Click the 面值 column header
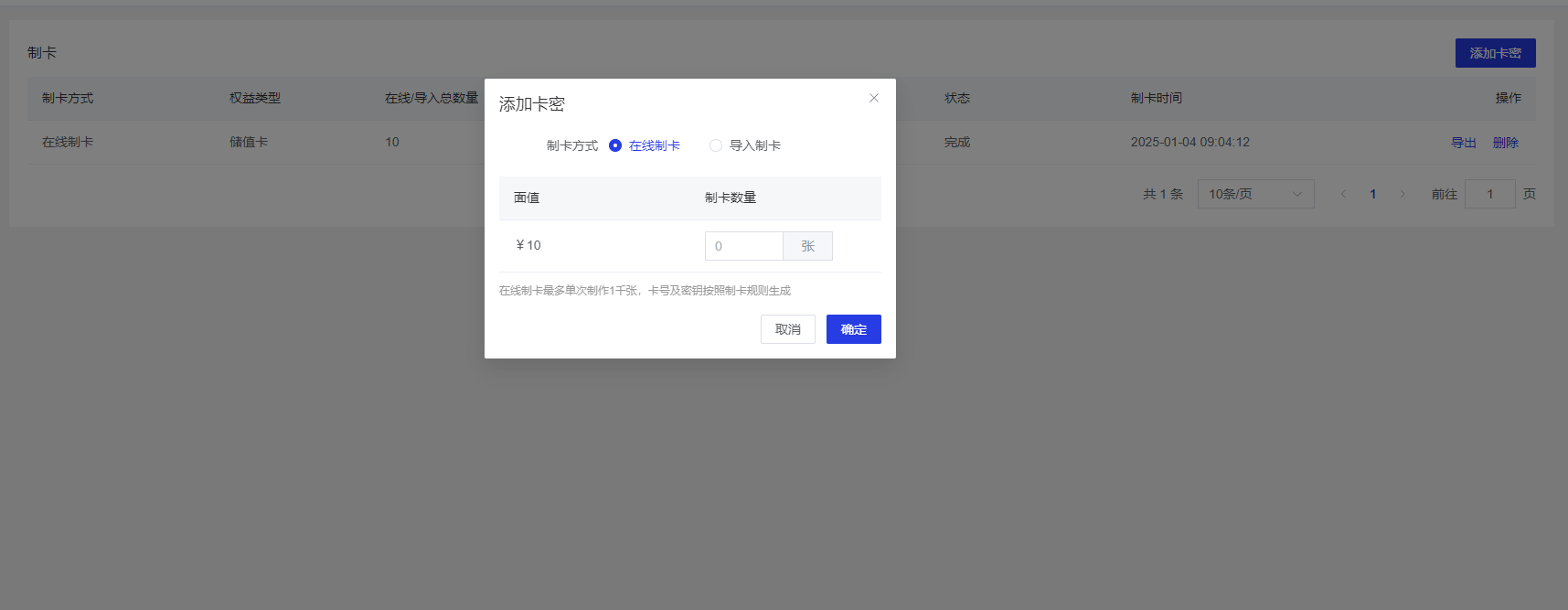1568x610 pixels. [x=527, y=198]
